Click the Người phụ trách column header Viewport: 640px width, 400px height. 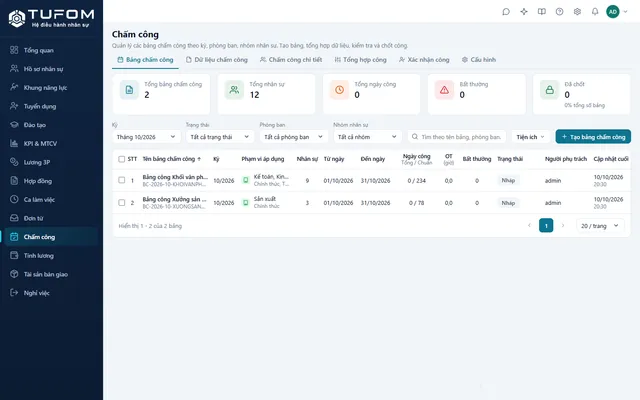(566, 159)
